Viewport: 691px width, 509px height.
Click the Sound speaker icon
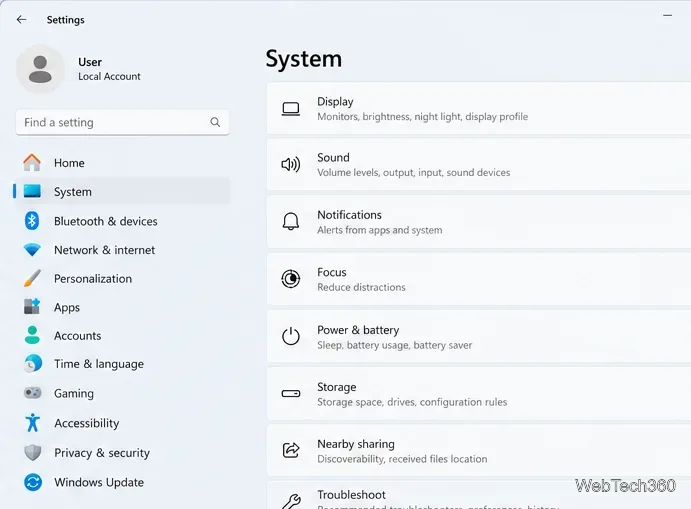(291, 164)
